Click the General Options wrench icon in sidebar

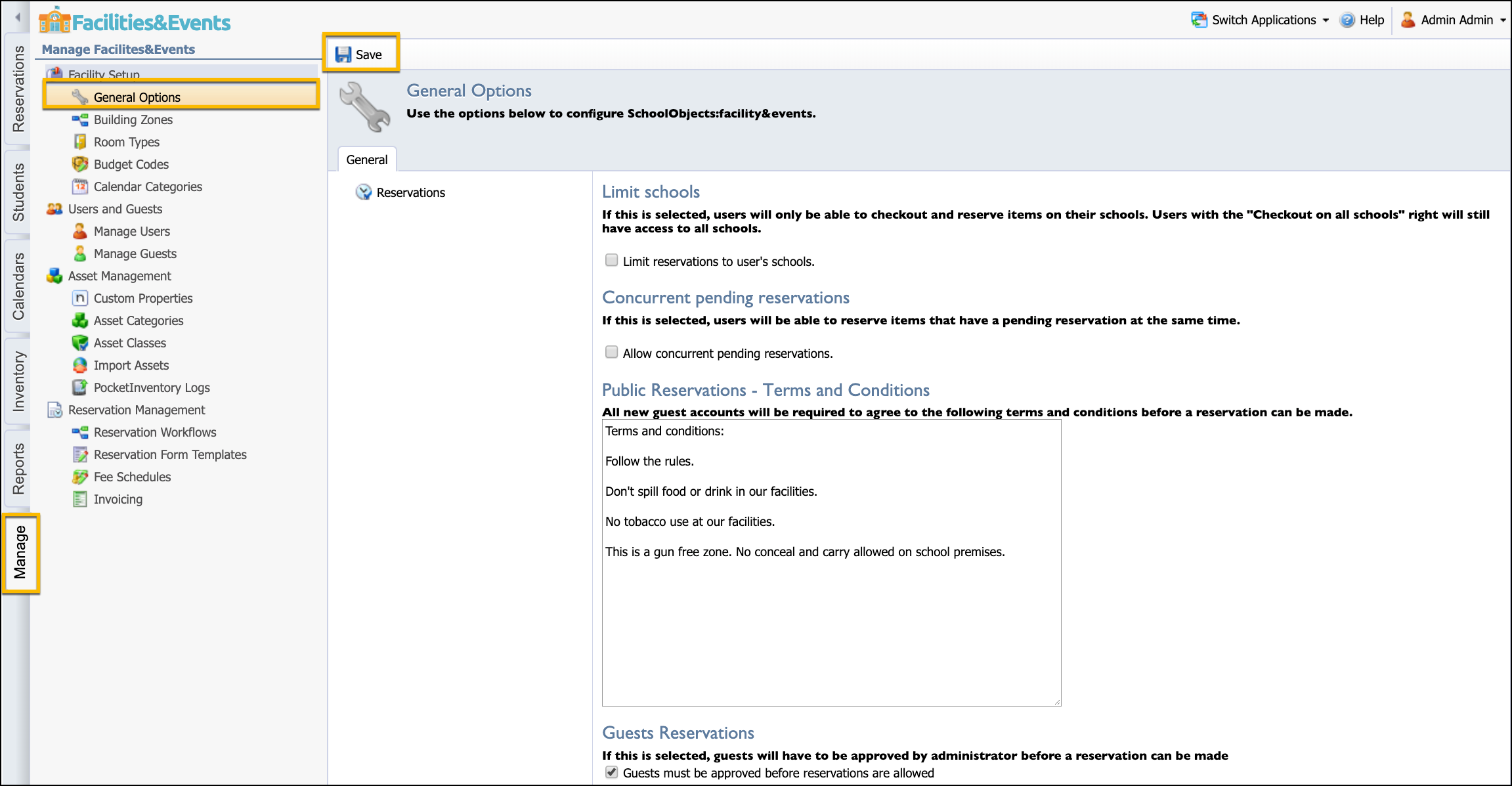[x=80, y=97]
